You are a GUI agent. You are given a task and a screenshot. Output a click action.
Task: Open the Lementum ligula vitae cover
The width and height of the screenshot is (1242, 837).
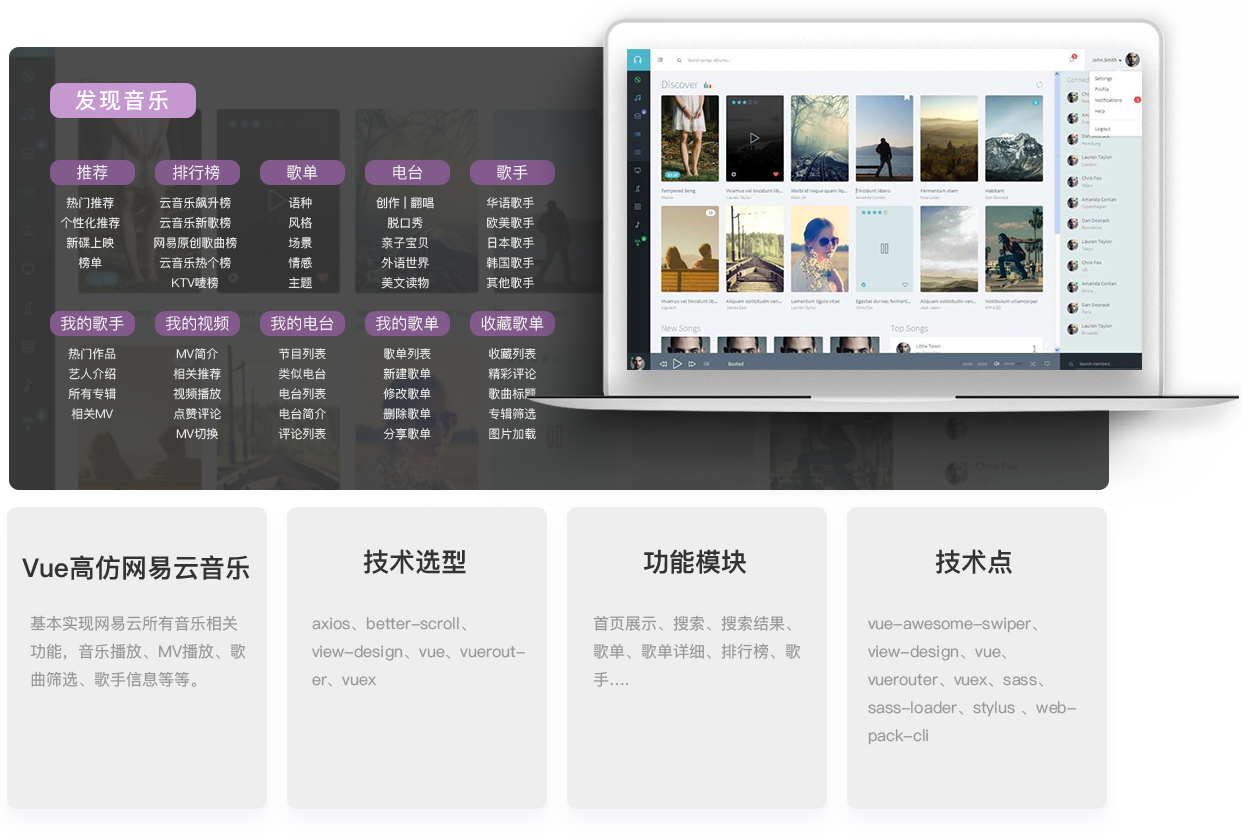820,248
